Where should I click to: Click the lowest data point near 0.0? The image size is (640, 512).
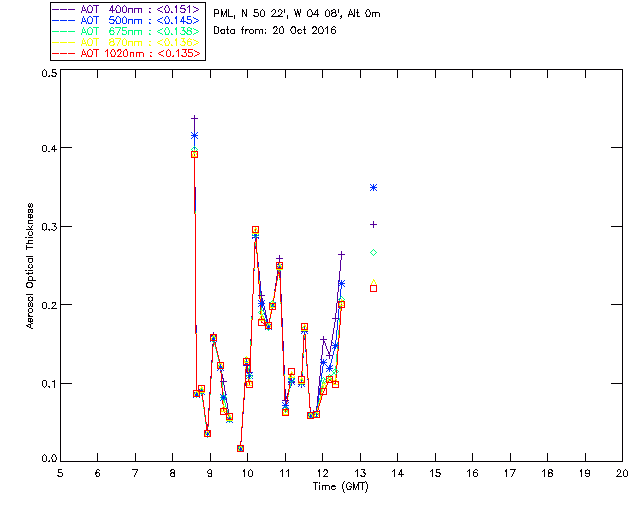[x=240, y=448]
